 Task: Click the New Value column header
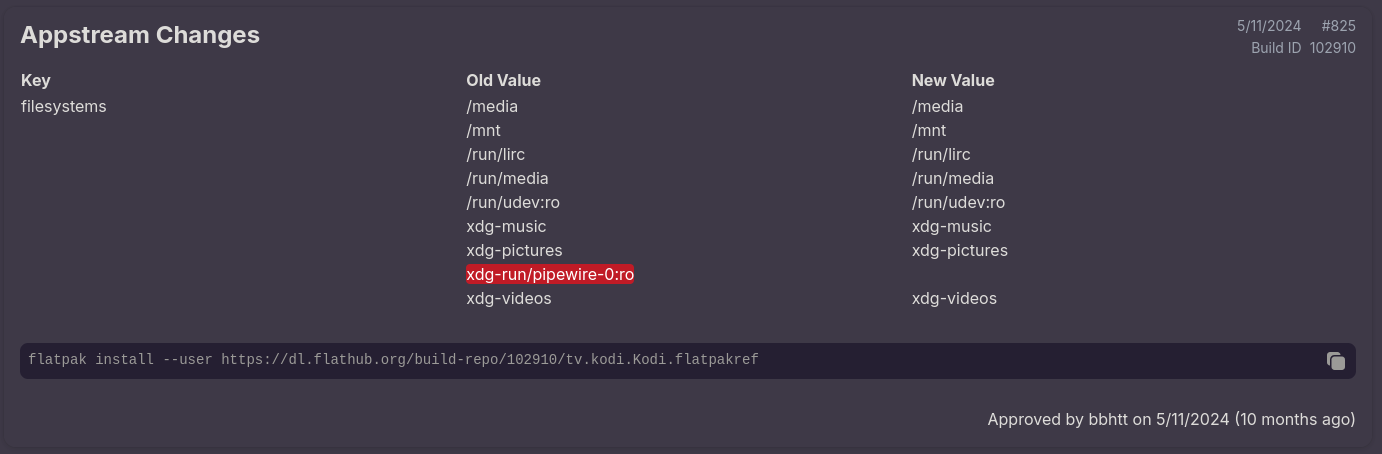[x=953, y=80]
